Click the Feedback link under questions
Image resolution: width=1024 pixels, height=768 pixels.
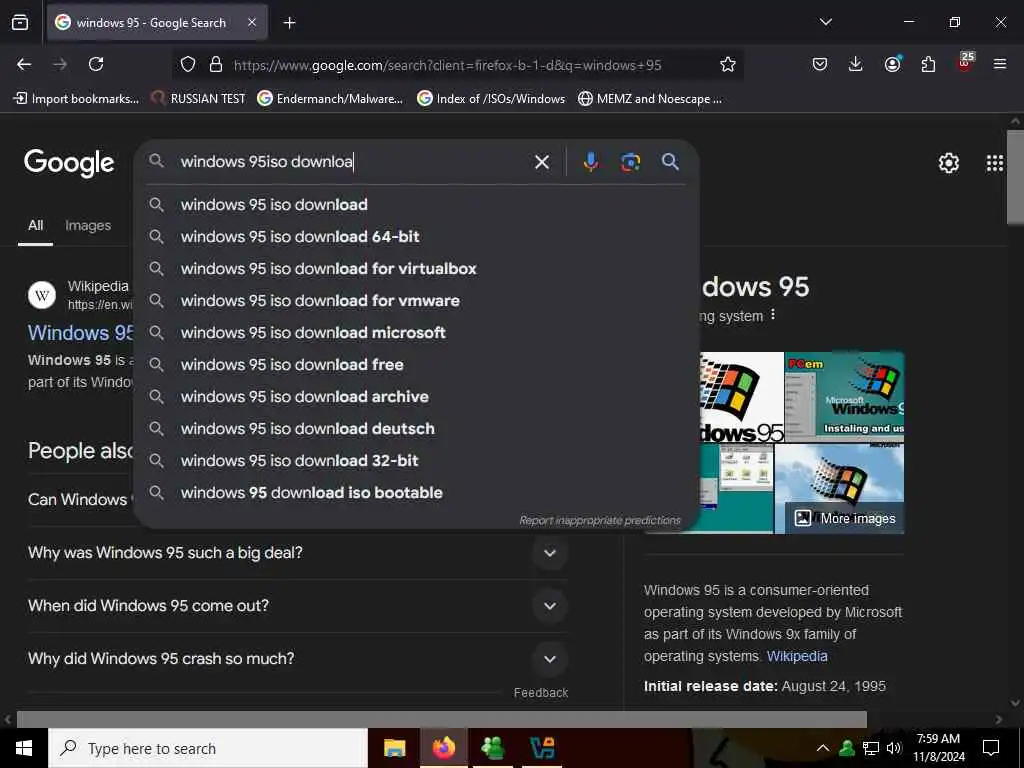(x=541, y=692)
